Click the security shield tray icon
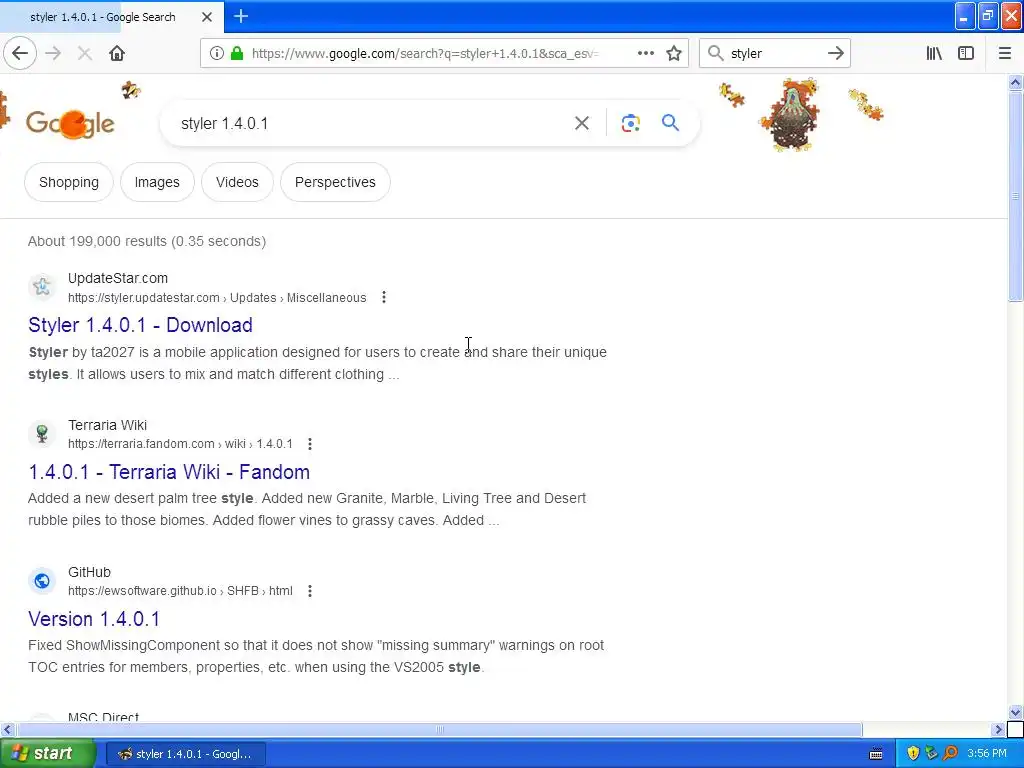 (913, 754)
